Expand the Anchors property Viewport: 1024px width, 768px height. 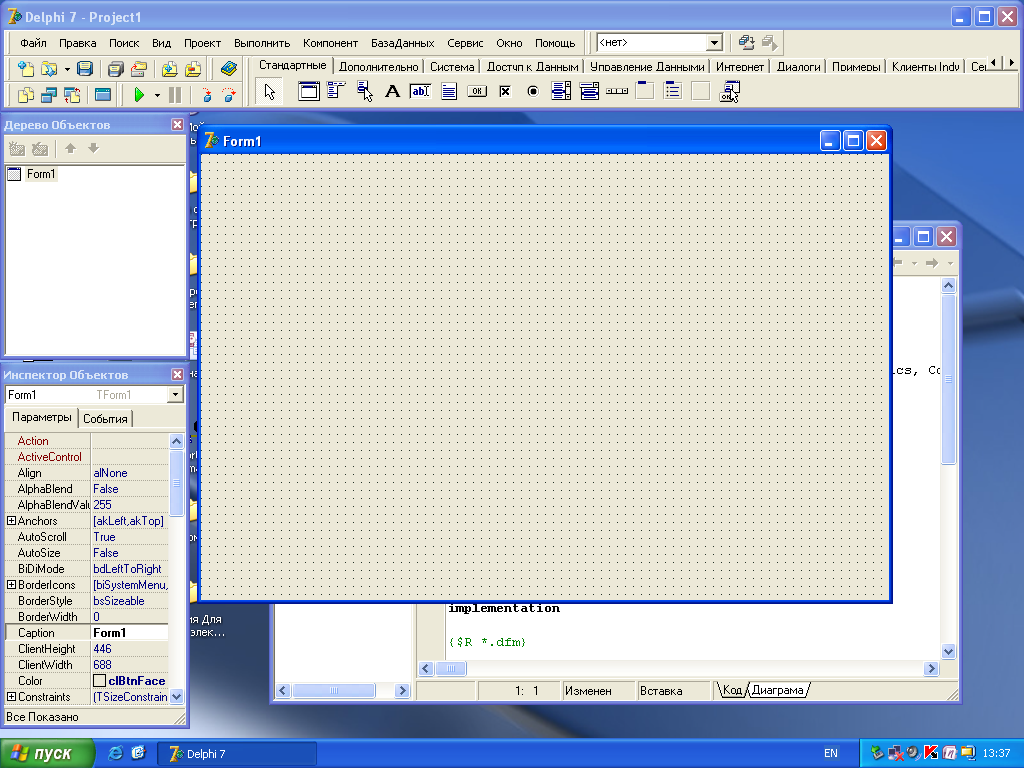11,520
